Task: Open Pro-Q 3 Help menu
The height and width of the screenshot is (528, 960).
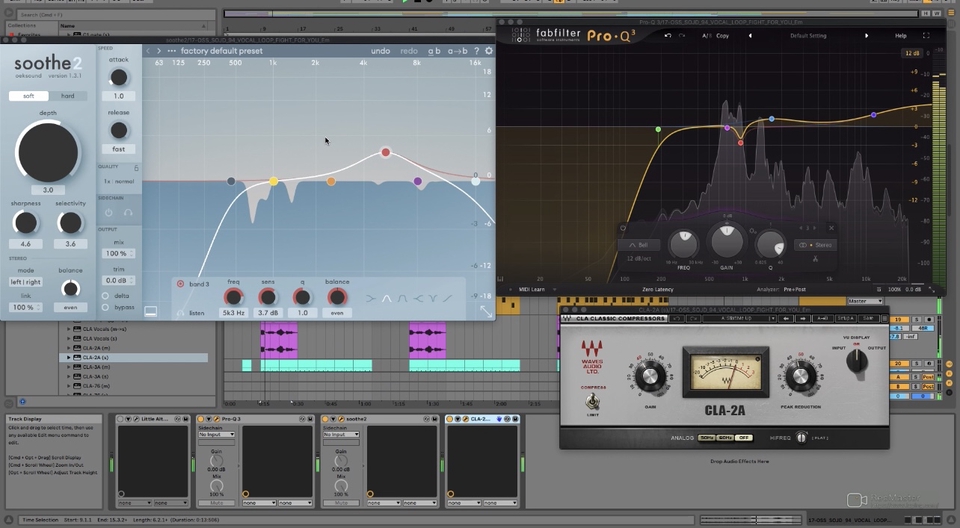Action: coord(901,36)
